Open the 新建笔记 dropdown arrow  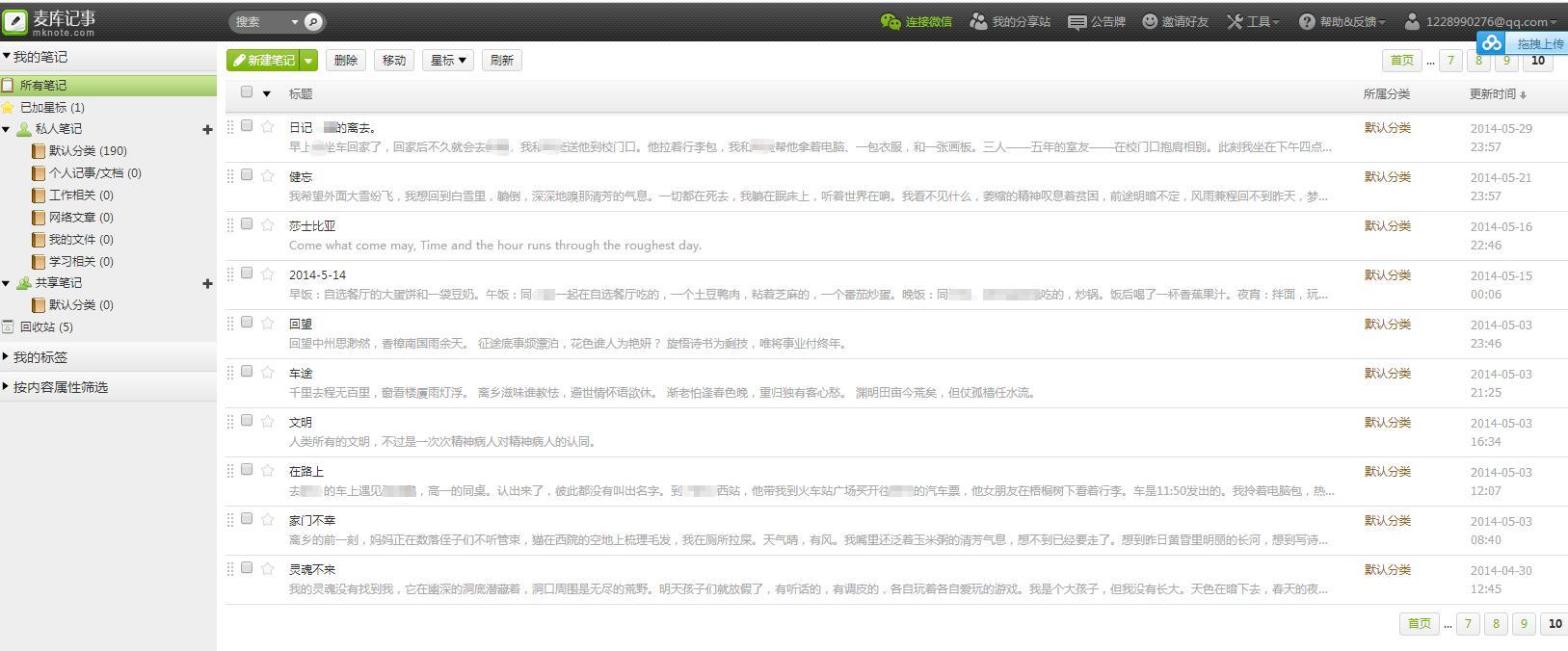coord(308,60)
